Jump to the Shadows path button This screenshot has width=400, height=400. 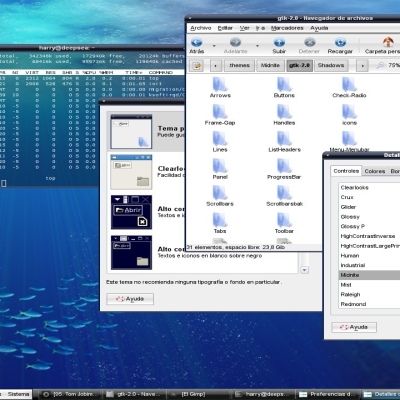pos(331,65)
